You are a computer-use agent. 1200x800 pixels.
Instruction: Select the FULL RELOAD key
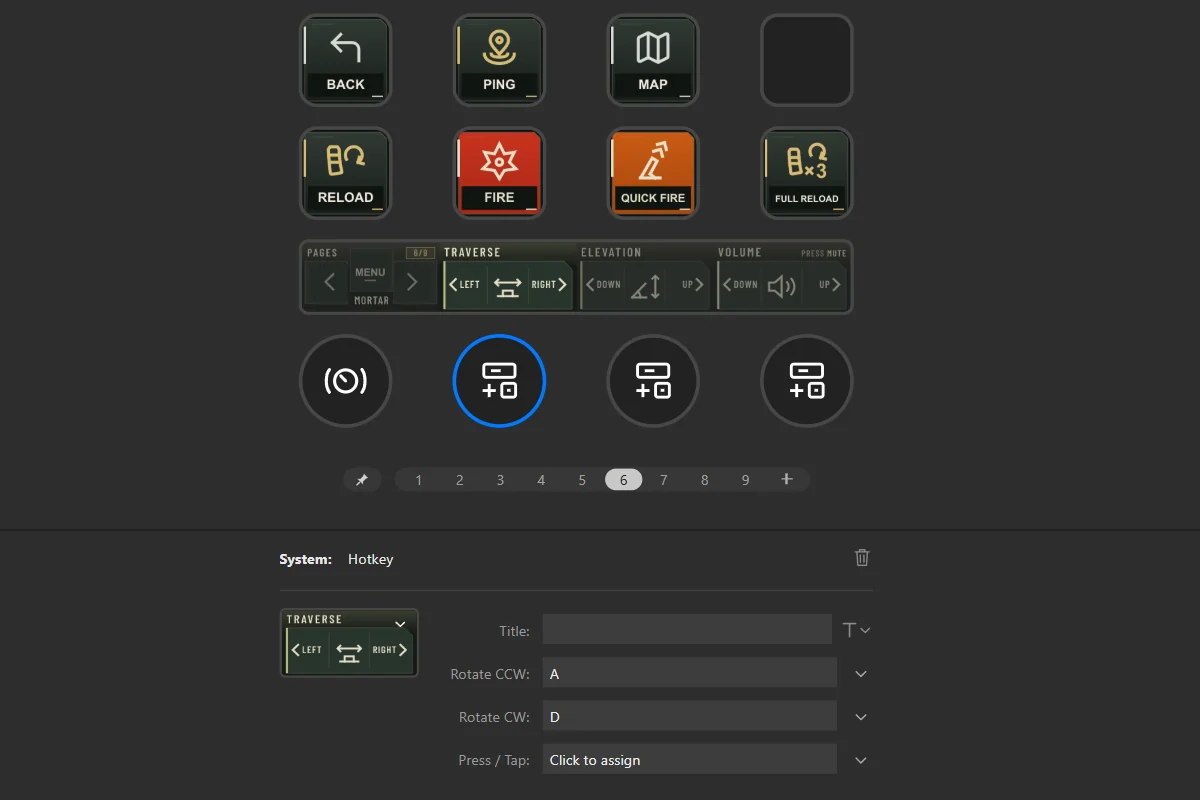807,173
